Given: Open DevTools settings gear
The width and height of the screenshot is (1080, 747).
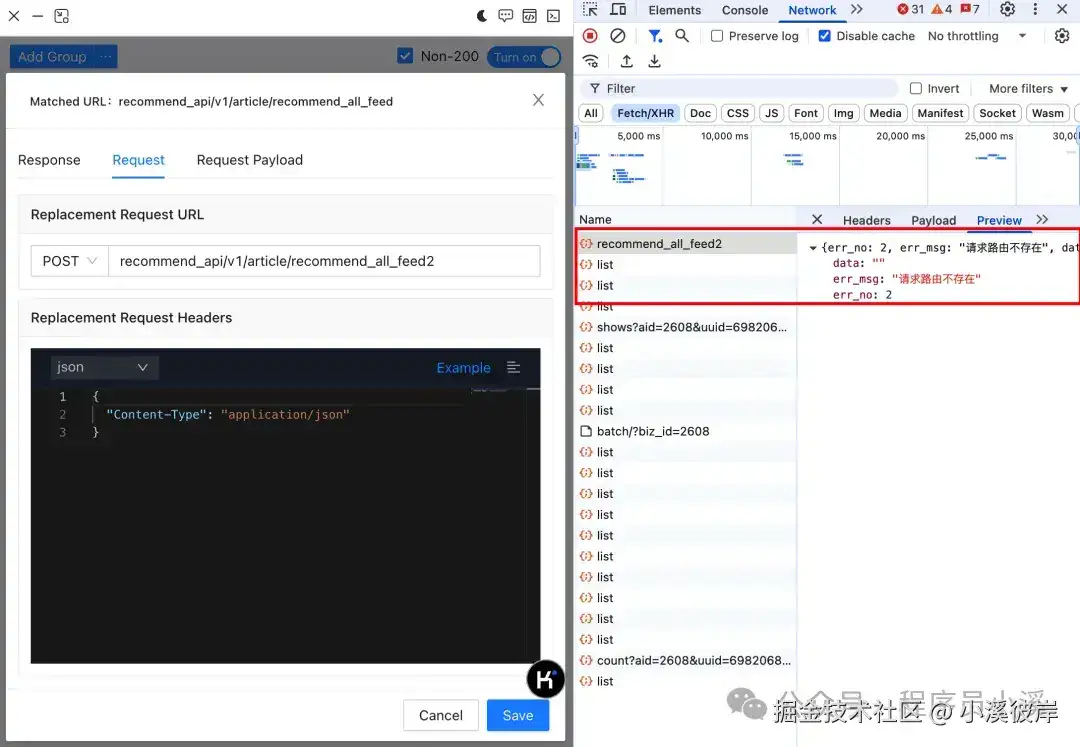Looking at the screenshot, I should [x=1008, y=10].
